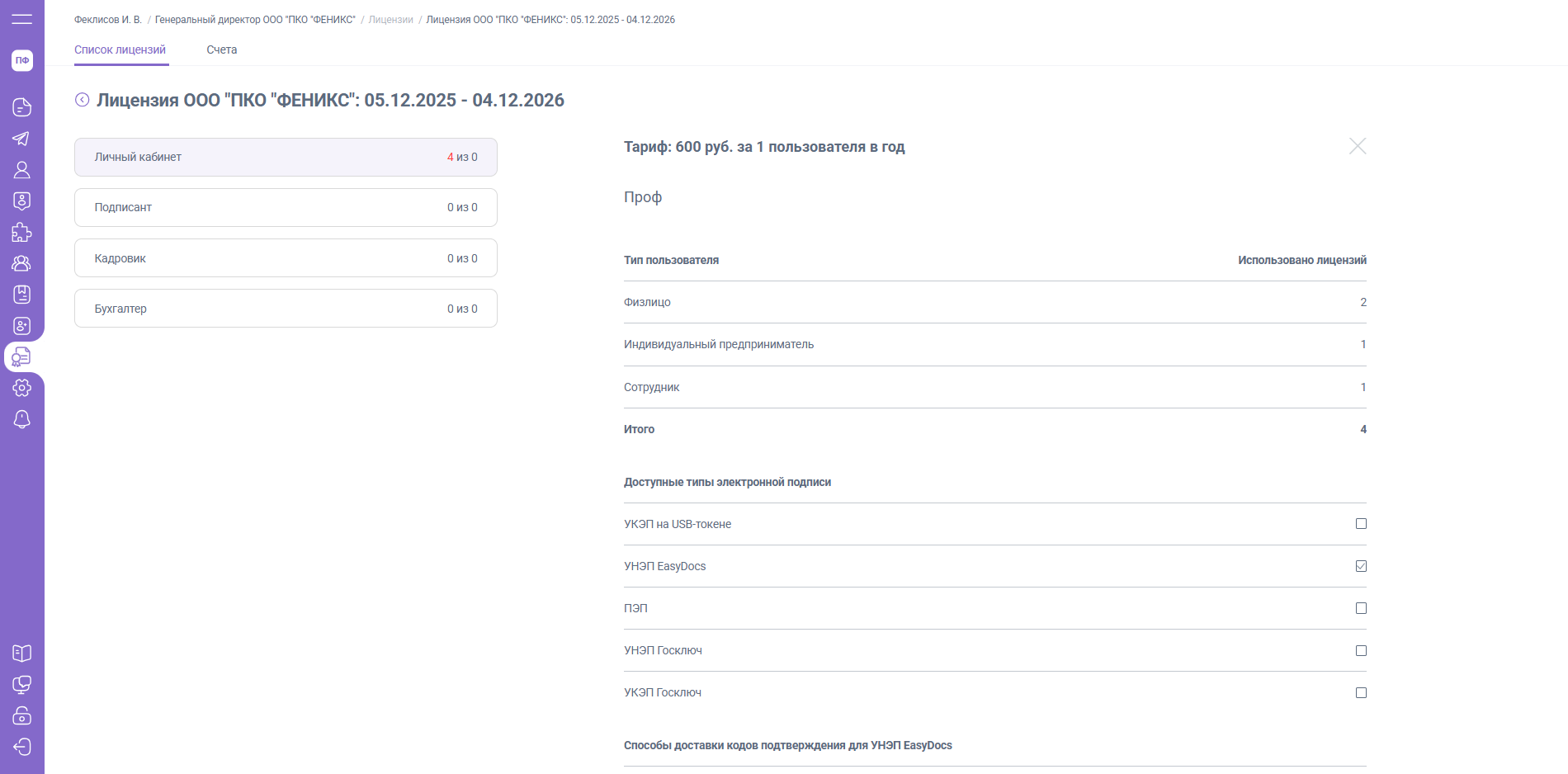
Task: Enable the УНЭП Госключ checkbox
Action: [1361, 651]
